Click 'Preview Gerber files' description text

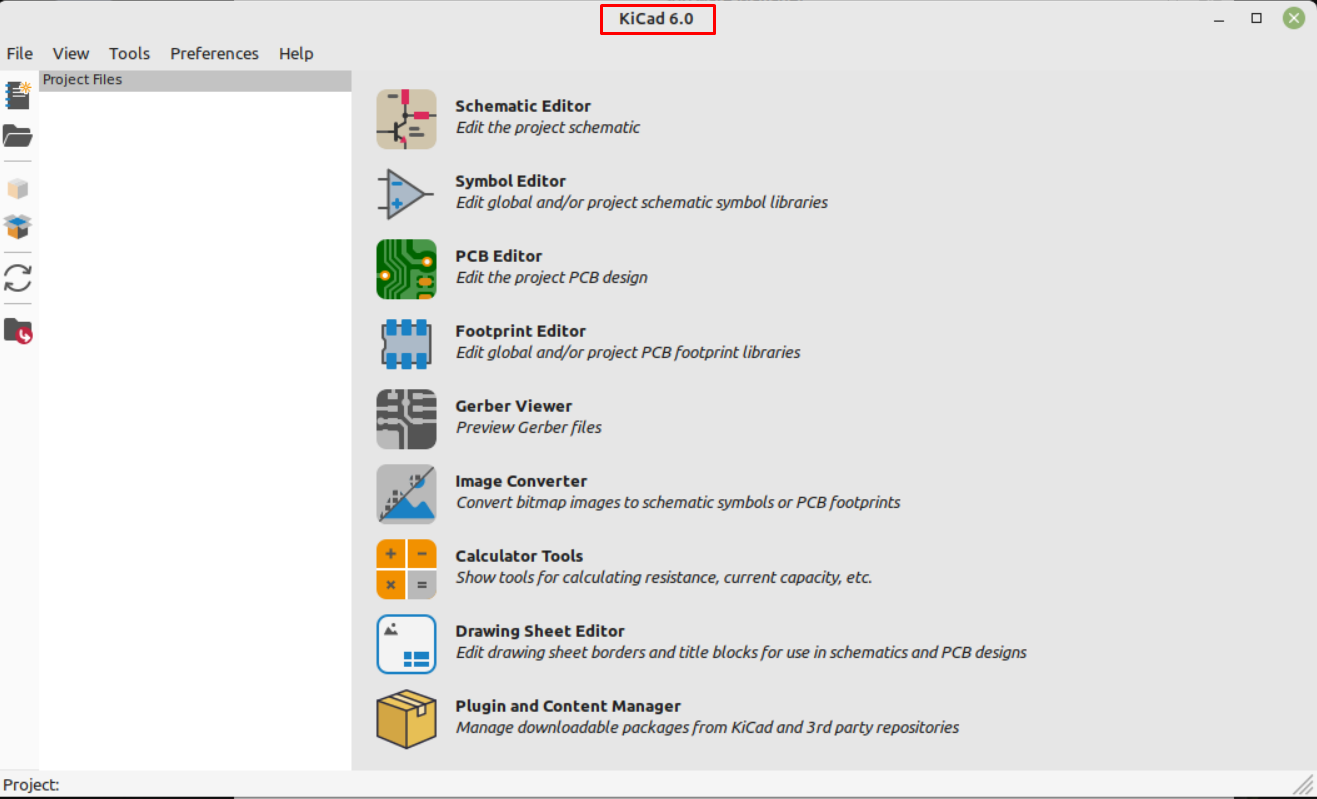pos(529,428)
